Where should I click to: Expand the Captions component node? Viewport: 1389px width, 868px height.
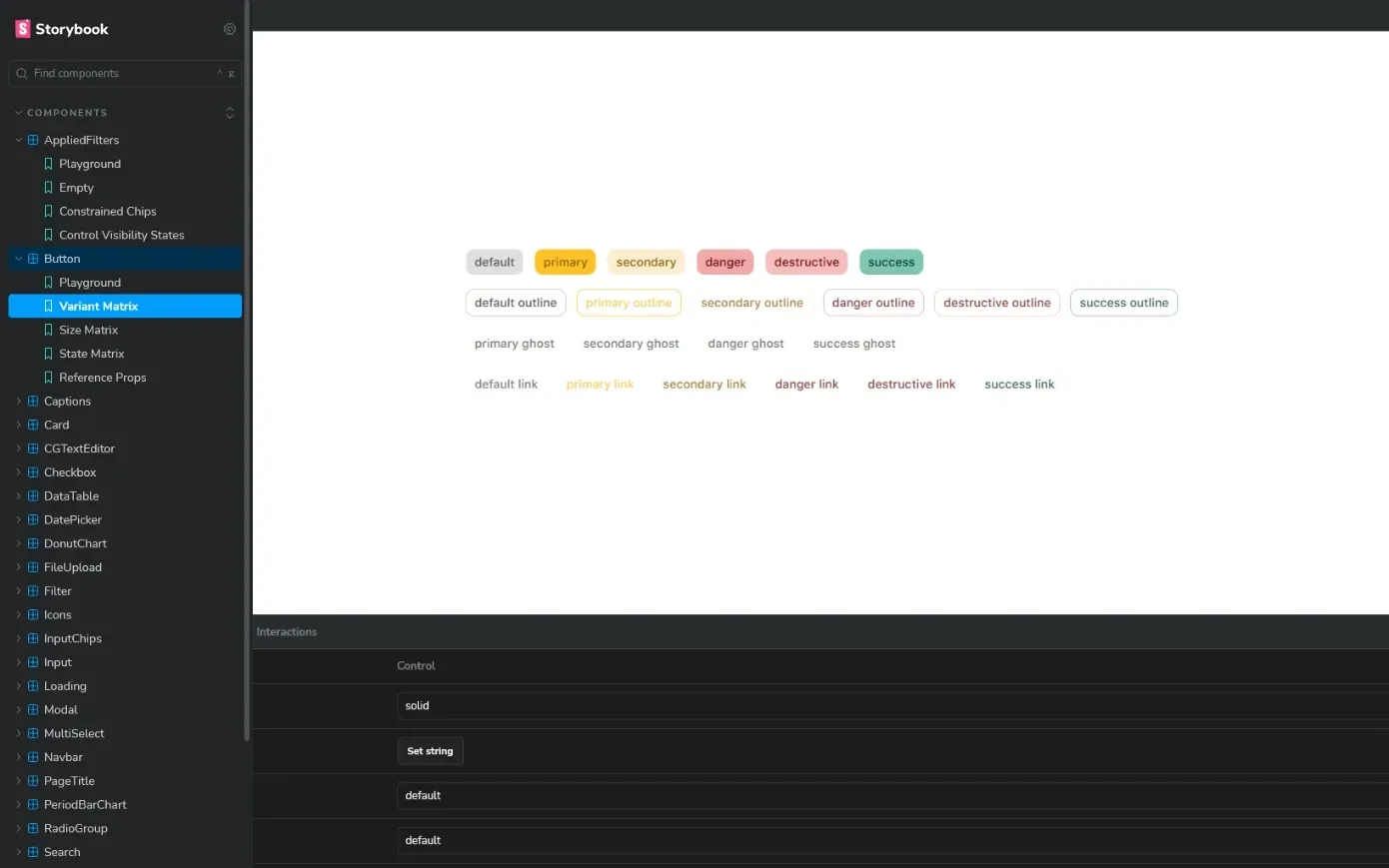pos(18,402)
